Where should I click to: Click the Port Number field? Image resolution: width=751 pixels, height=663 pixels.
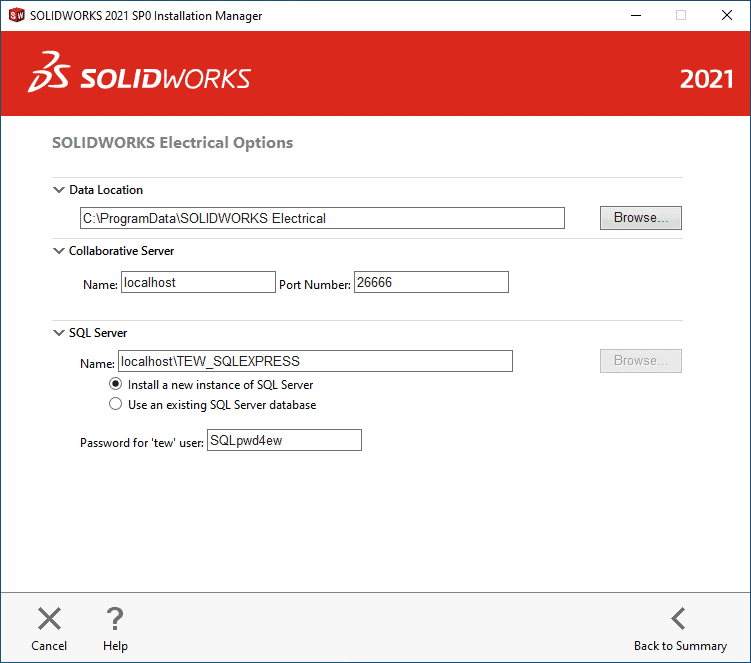431,282
